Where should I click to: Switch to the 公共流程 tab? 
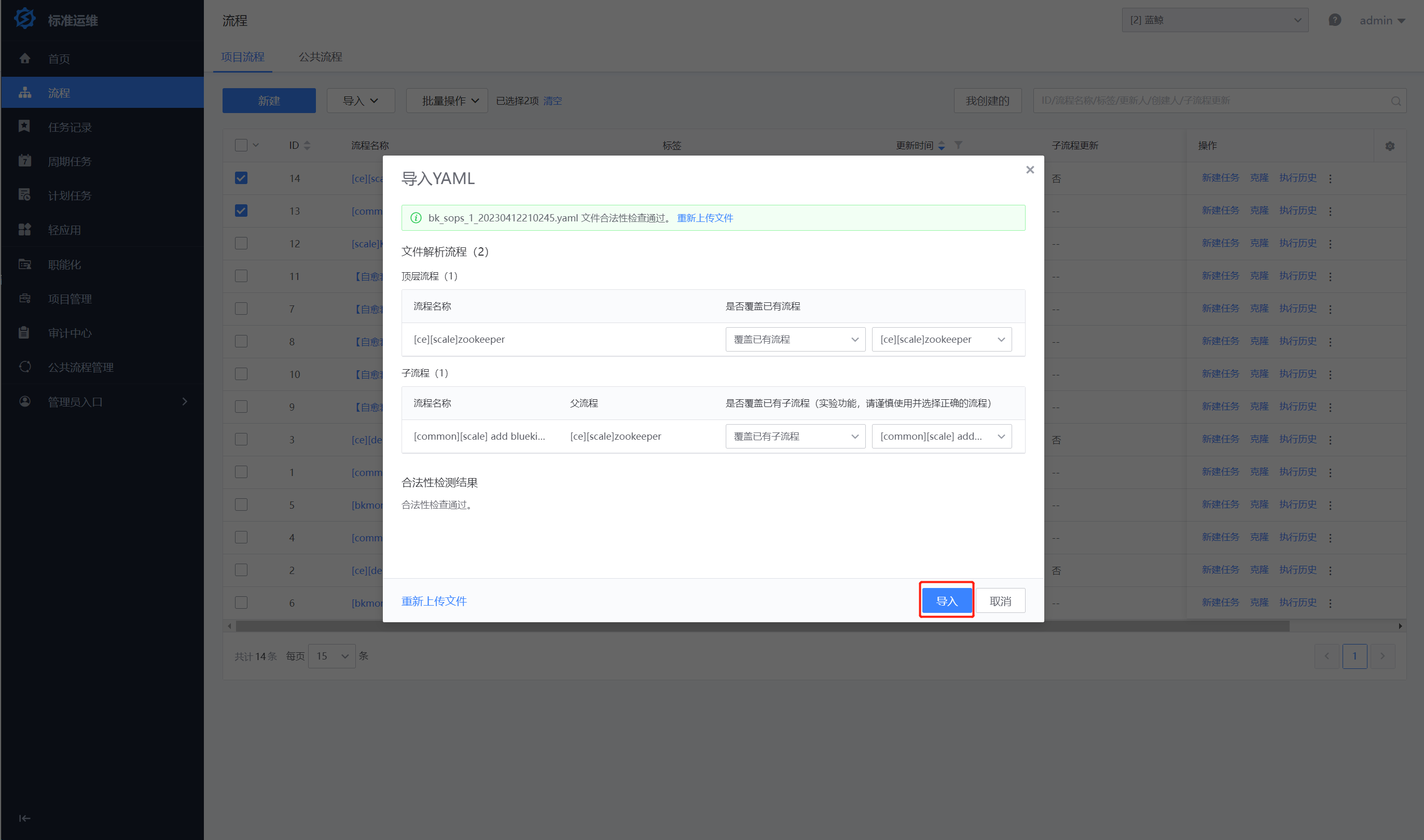click(321, 57)
